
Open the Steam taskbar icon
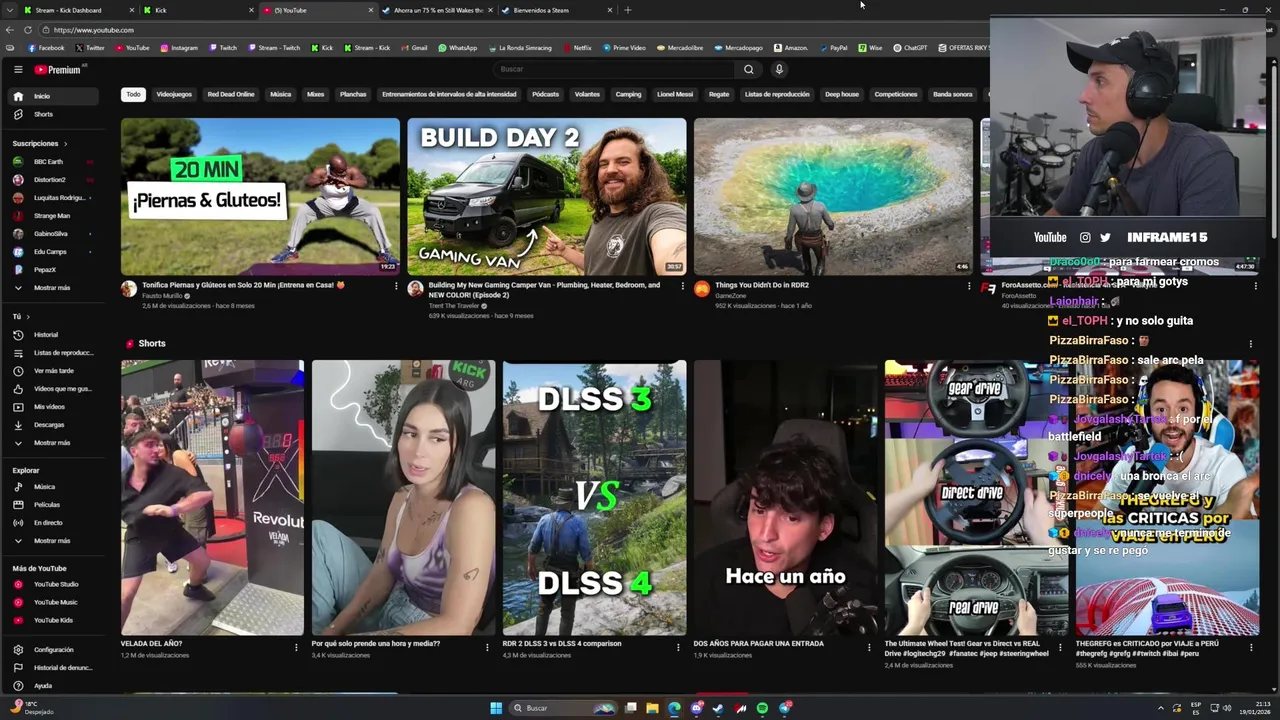[x=718, y=708]
